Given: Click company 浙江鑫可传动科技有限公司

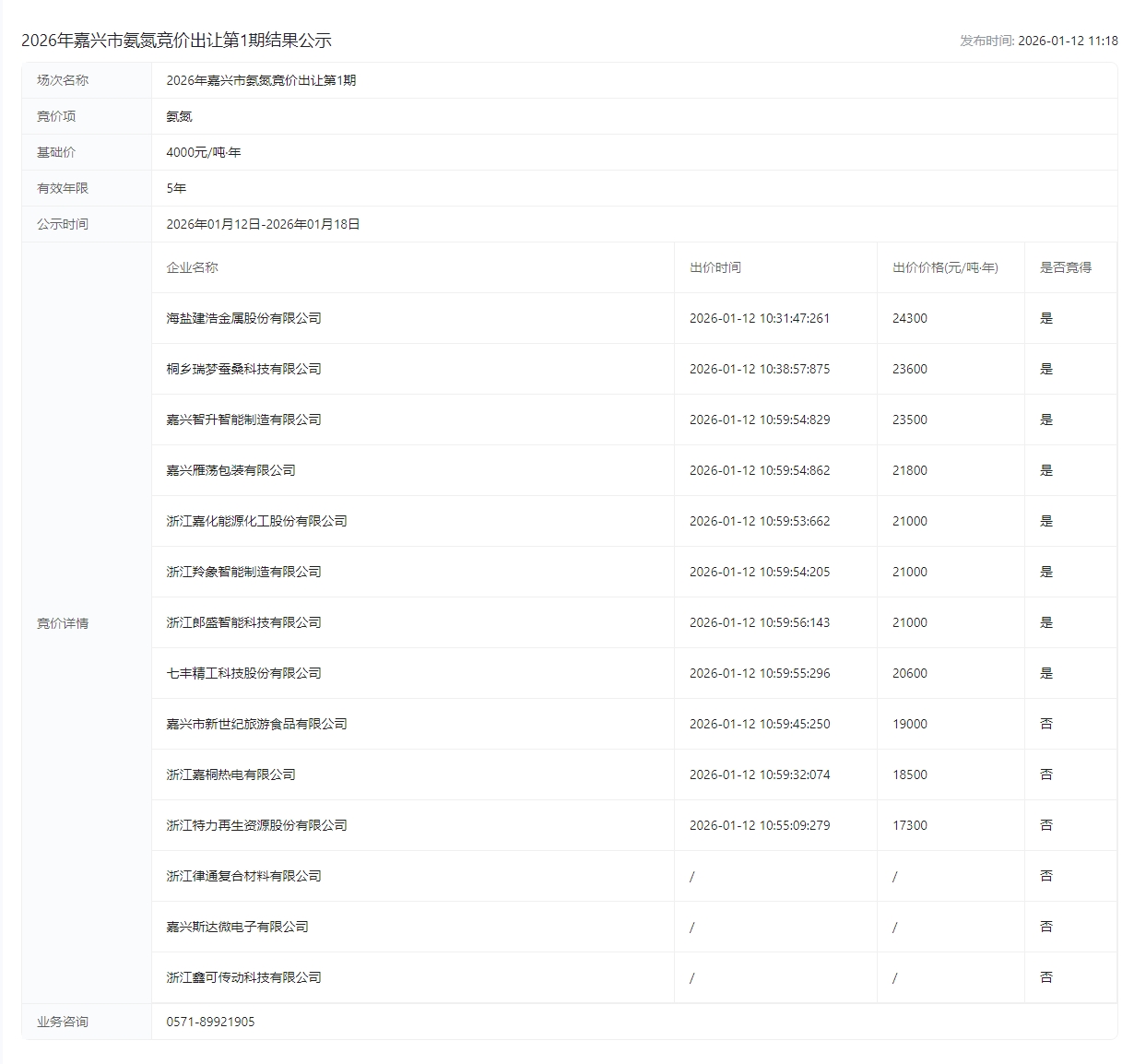Looking at the screenshot, I should [243, 977].
